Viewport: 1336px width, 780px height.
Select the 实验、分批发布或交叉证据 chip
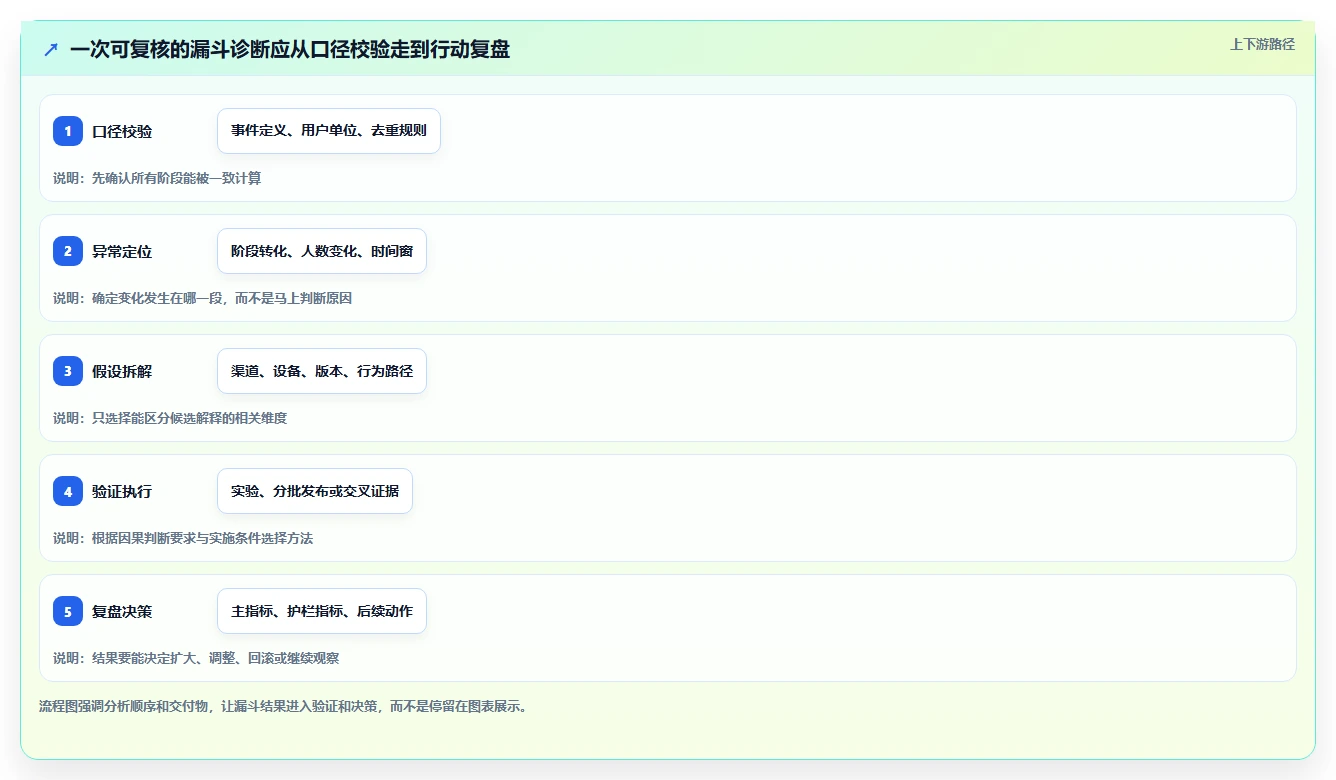[315, 491]
